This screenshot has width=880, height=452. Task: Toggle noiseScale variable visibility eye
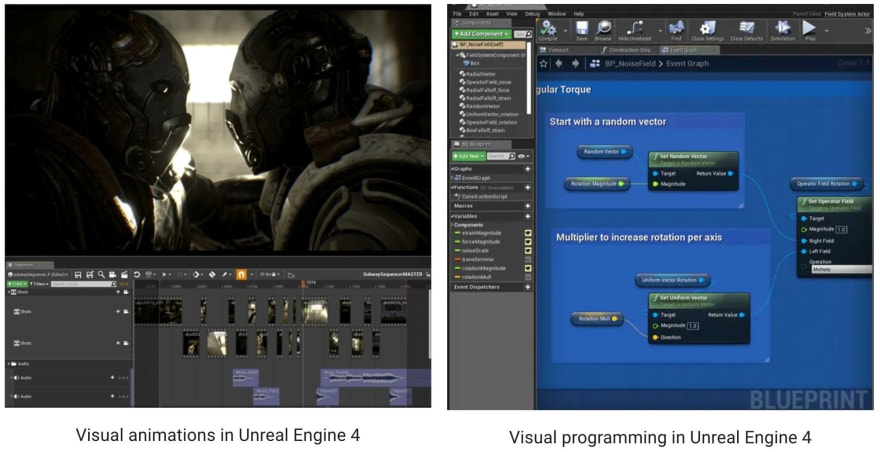[x=528, y=250]
